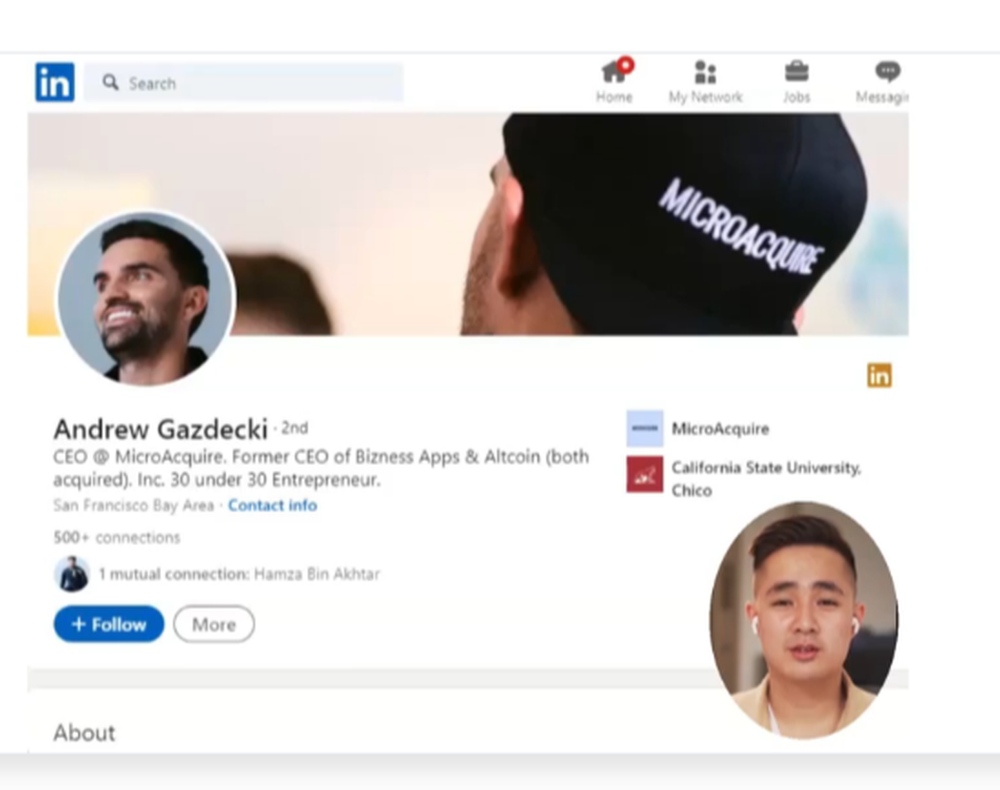Click the Andrew Gazdecki name heading
The width and height of the screenshot is (1000, 790).
coord(161,429)
